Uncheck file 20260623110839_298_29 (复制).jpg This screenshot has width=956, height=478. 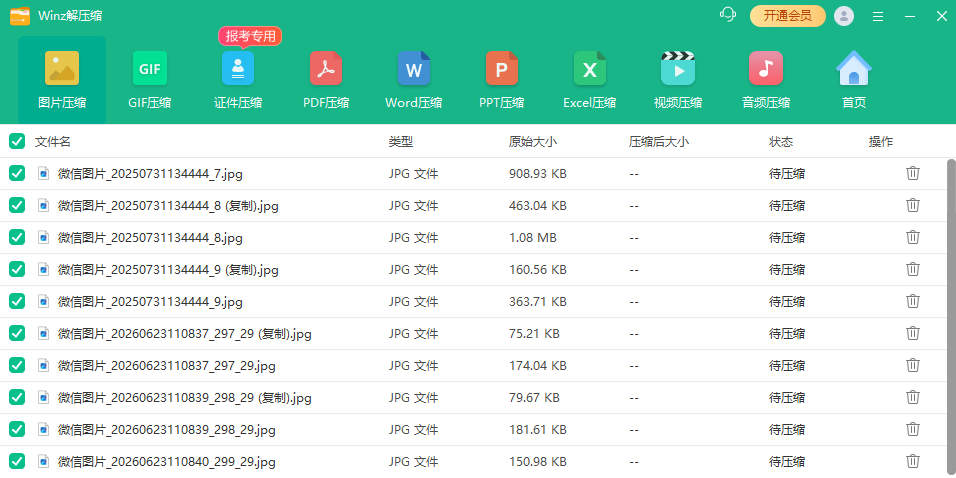coord(17,397)
